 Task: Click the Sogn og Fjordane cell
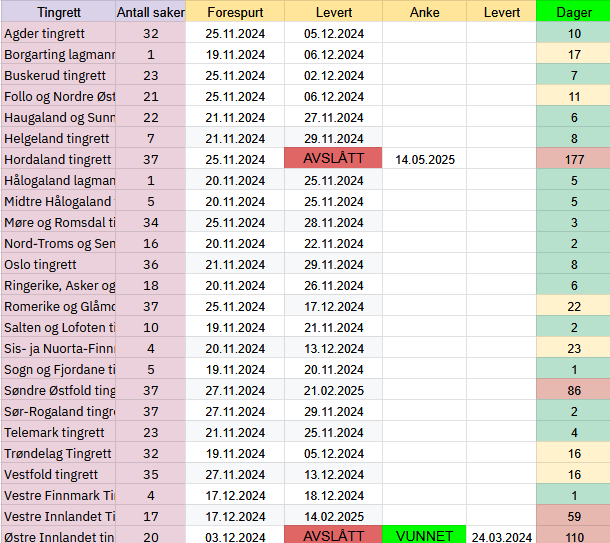(58, 370)
